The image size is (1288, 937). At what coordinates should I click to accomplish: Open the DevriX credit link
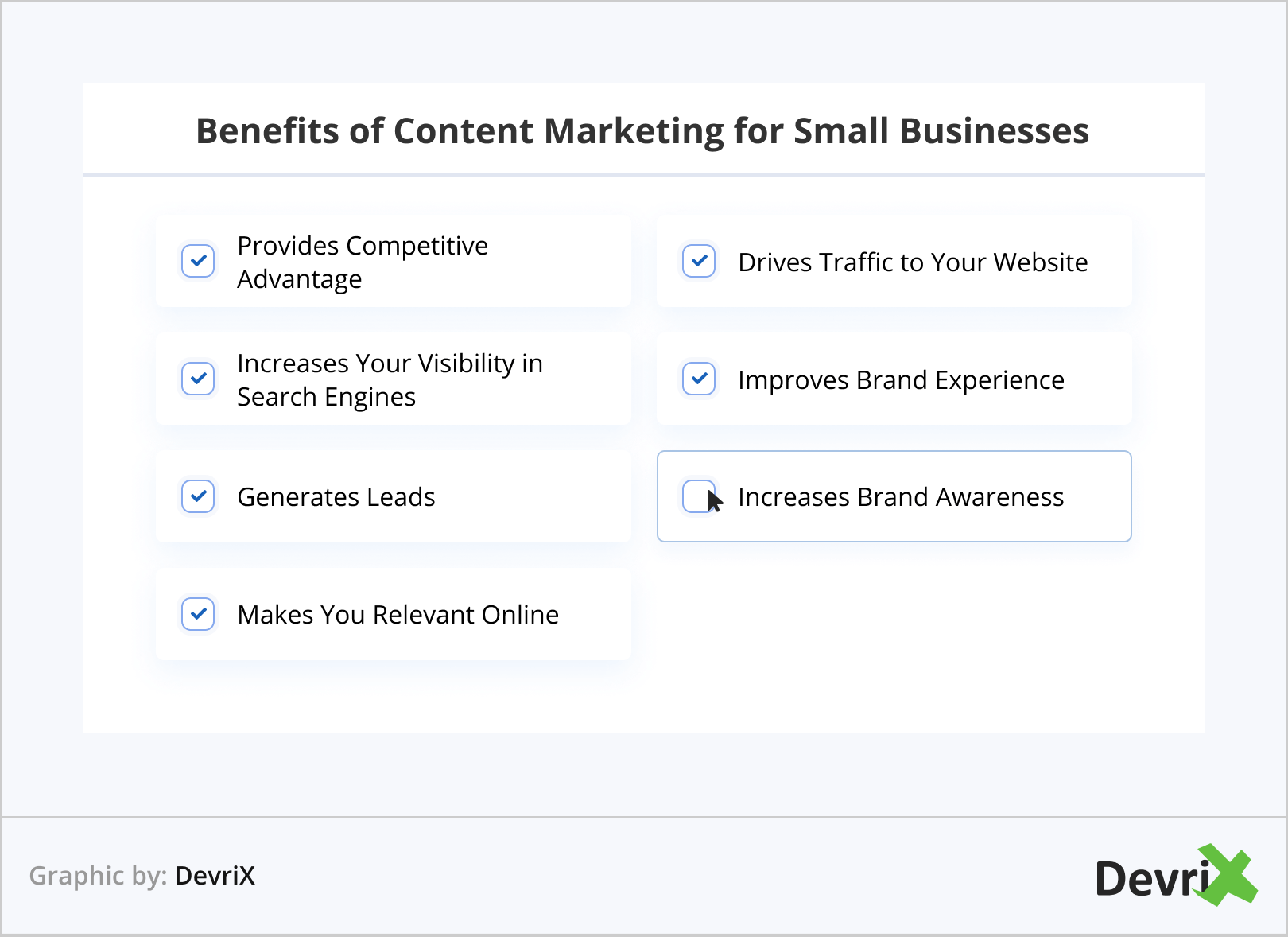pyautogui.click(x=215, y=876)
